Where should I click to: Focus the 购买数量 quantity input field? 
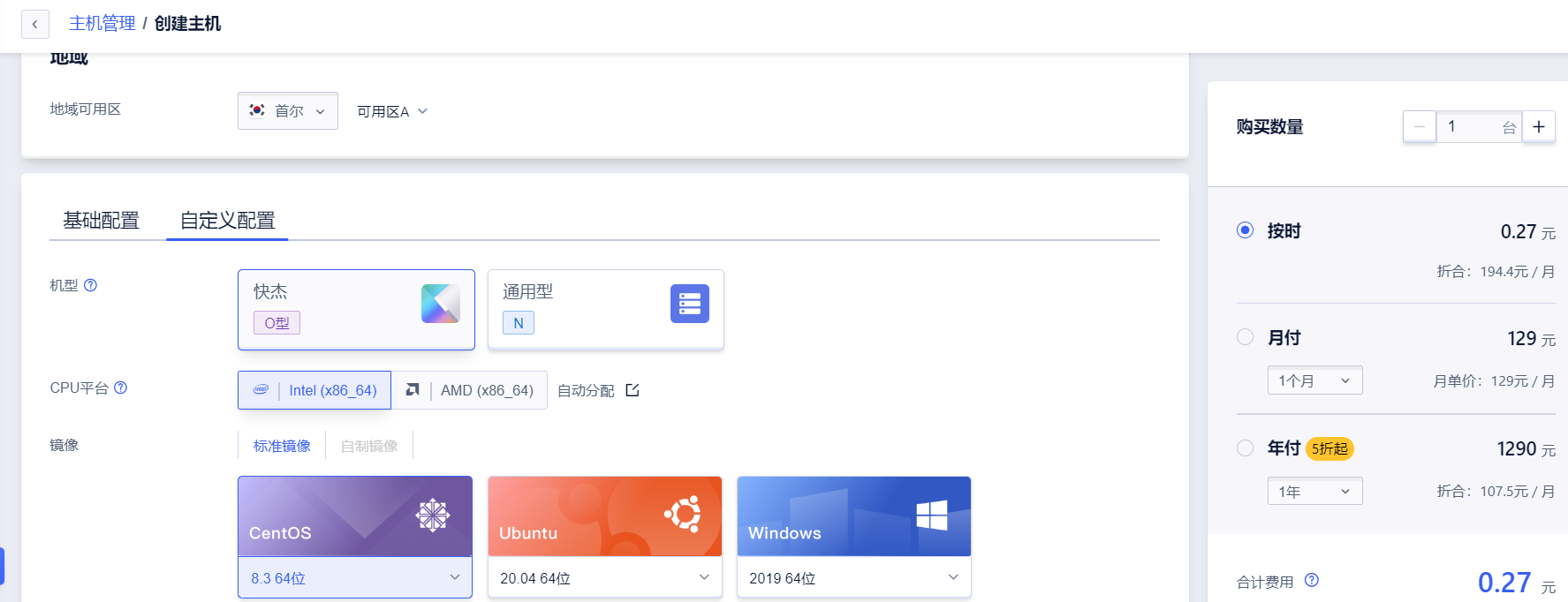pyautogui.click(x=1479, y=127)
